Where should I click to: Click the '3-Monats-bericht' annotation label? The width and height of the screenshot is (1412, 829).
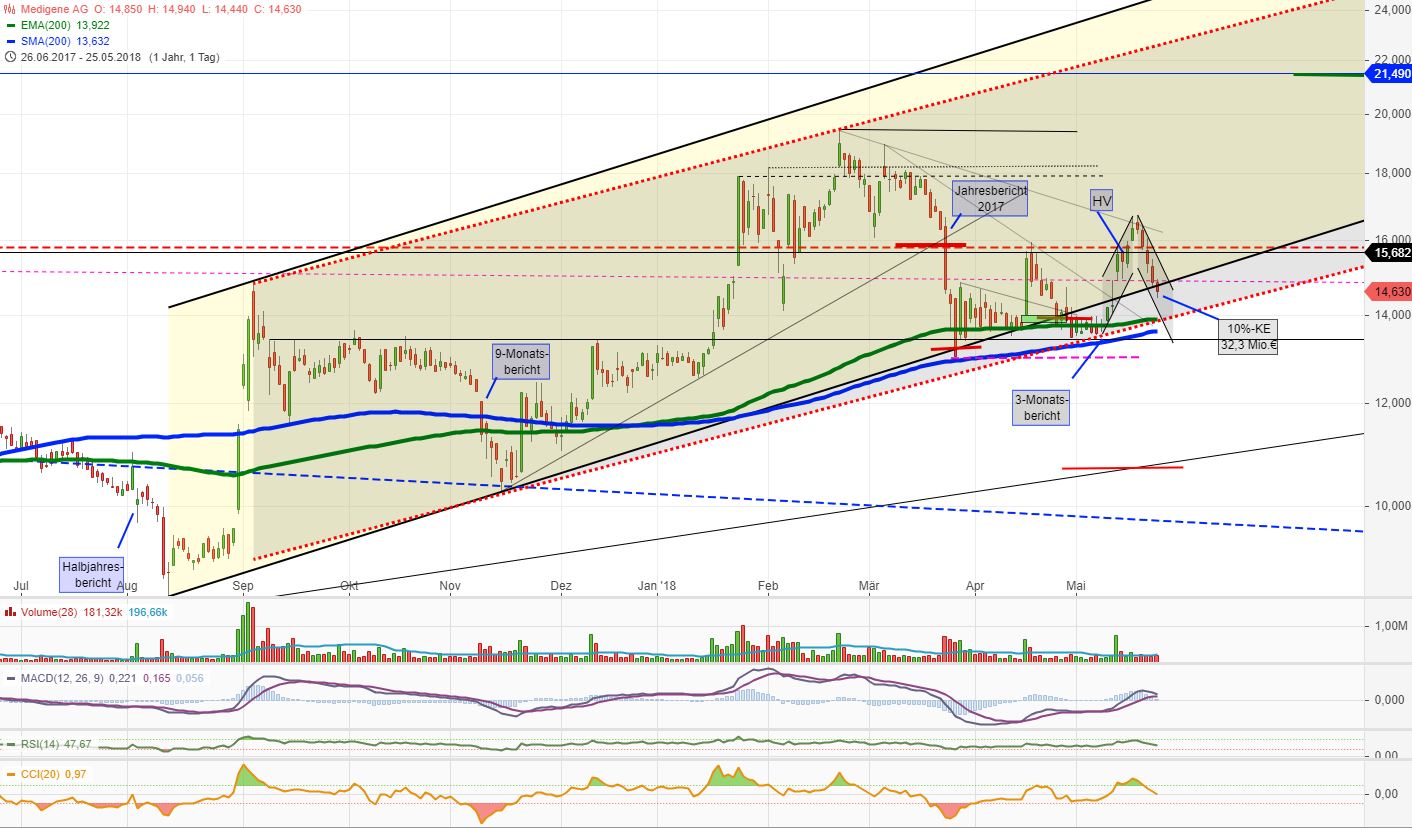click(1041, 406)
